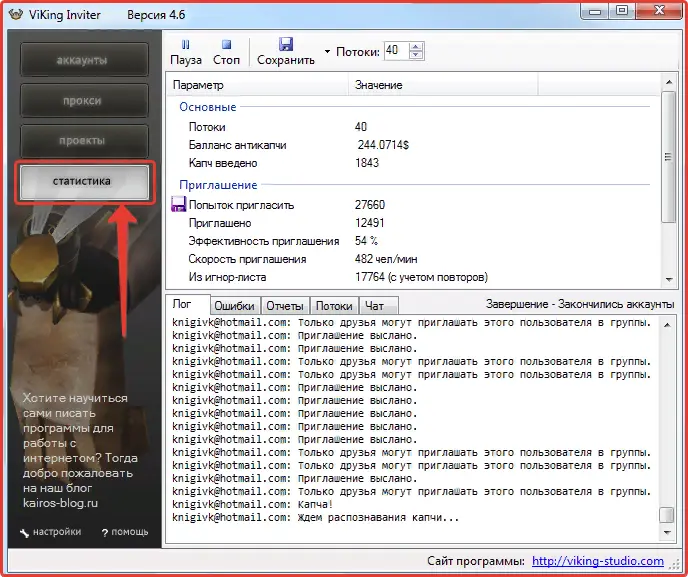Switch to the Отчеты tab
This screenshot has width=688, height=577.
coord(285,306)
